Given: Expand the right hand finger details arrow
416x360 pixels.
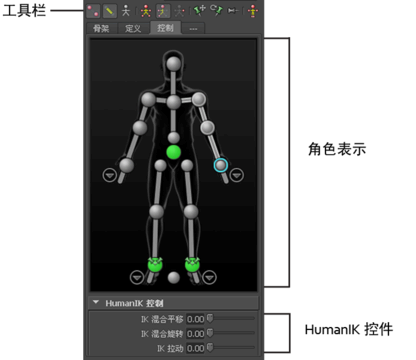Looking at the screenshot, I should tap(110, 175).
